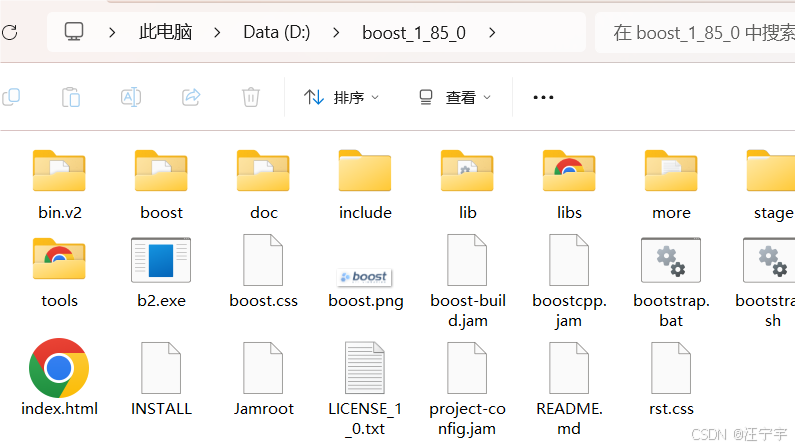Select the more folder icon

pos(671,170)
